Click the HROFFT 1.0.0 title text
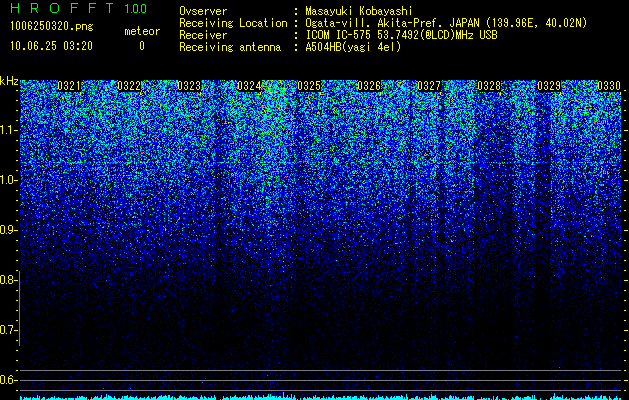Image resolution: width=629 pixels, height=400 pixels. pyautogui.click(x=78, y=8)
